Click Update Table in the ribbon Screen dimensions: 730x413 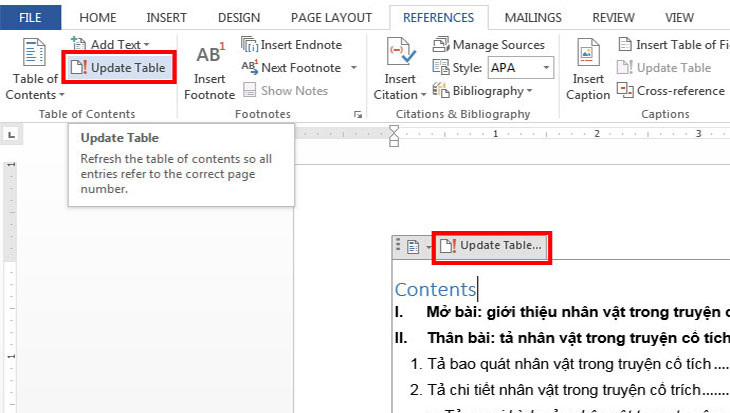pyautogui.click(x=119, y=68)
